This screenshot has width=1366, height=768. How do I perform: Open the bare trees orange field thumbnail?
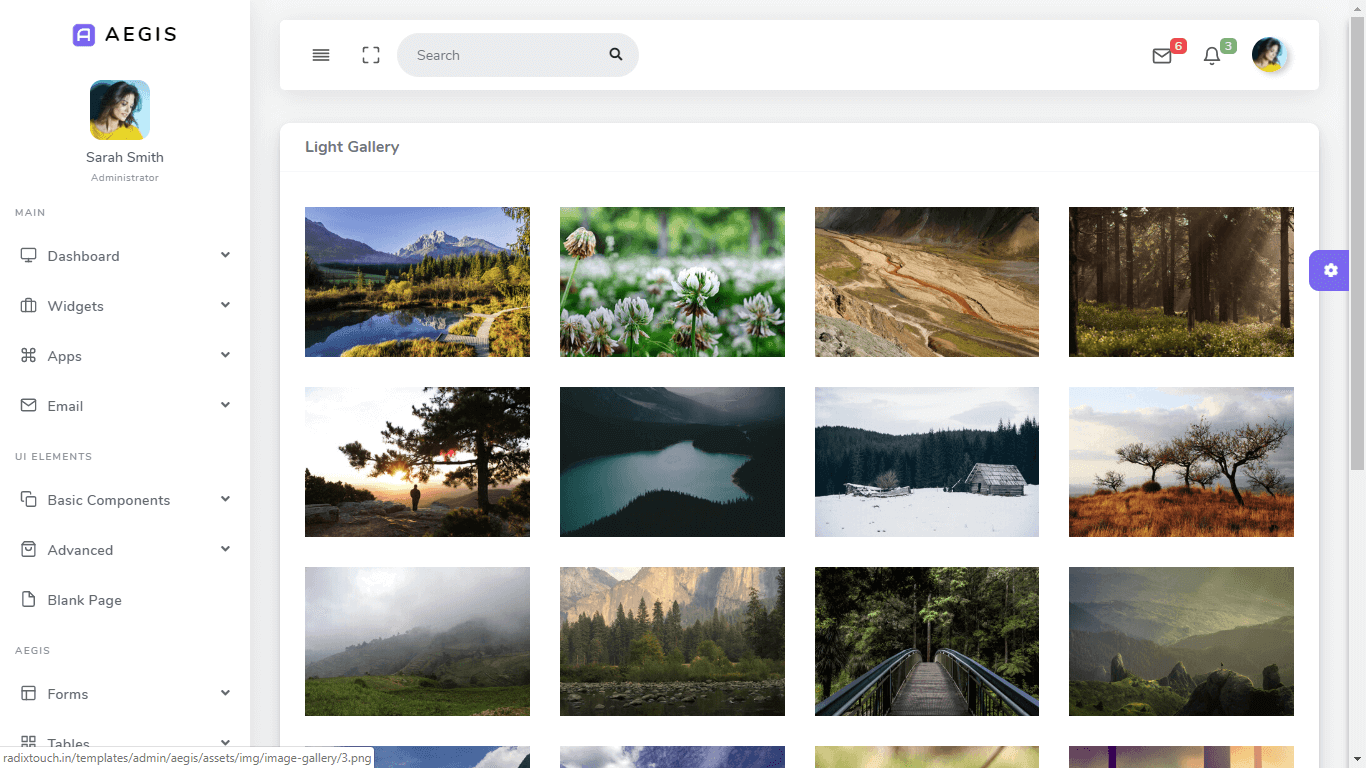point(1181,462)
